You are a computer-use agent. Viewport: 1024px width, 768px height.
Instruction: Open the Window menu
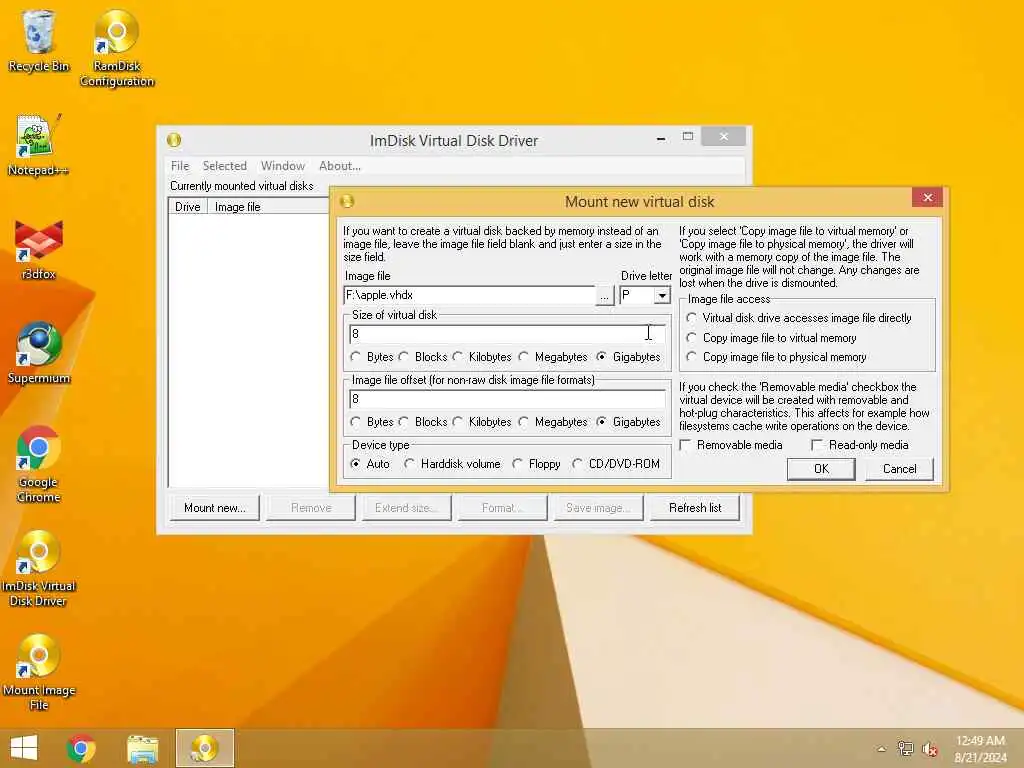[x=283, y=166]
